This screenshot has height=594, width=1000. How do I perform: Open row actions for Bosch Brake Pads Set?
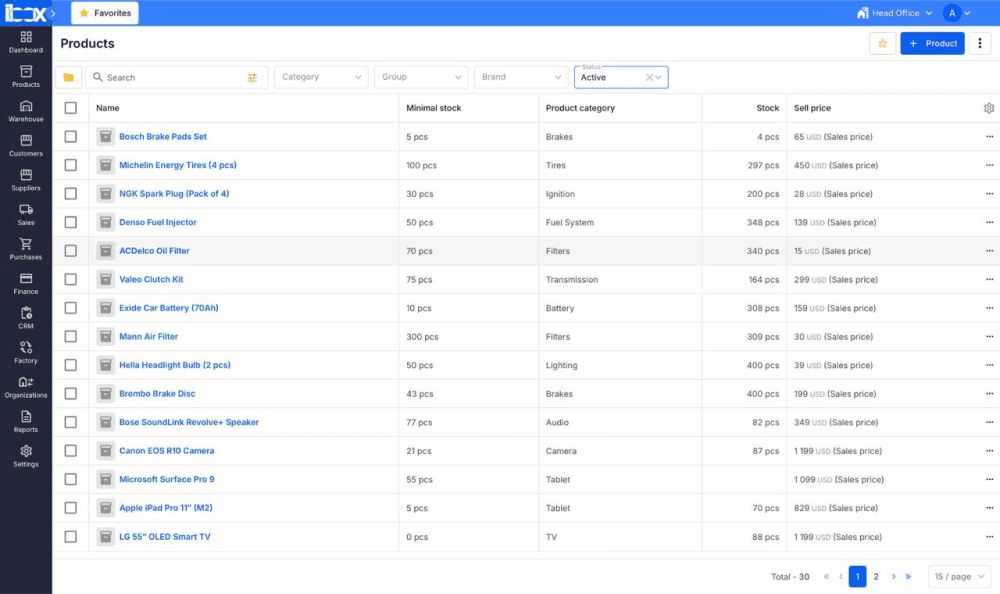pyautogui.click(x=989, y=137)
